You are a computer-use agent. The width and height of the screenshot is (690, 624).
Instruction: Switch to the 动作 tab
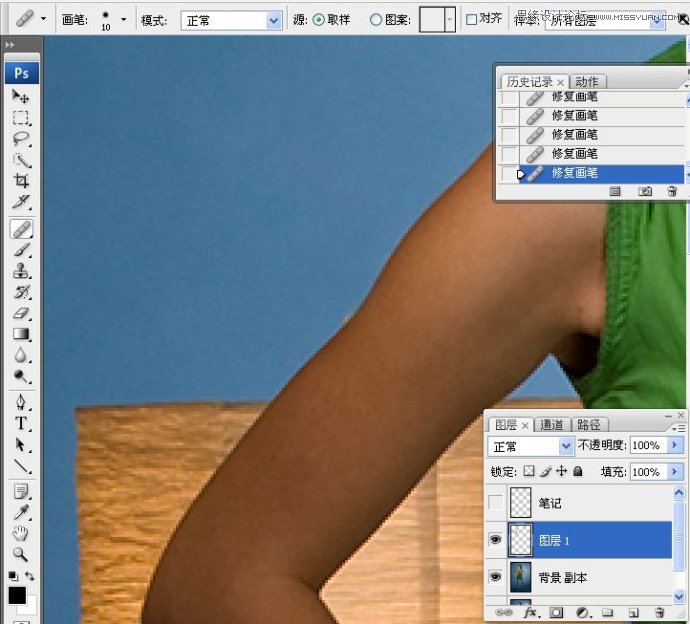pos(587,82)
